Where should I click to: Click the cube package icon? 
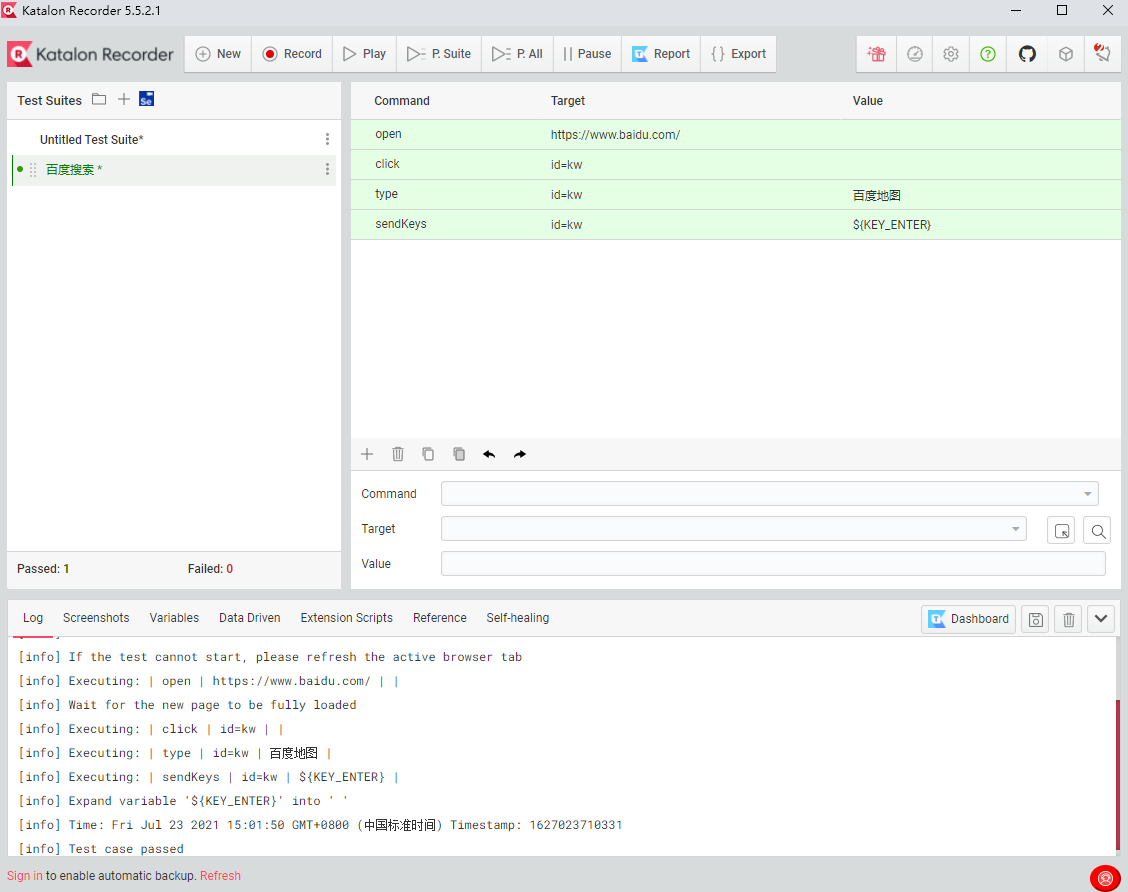coord(1065,54)
